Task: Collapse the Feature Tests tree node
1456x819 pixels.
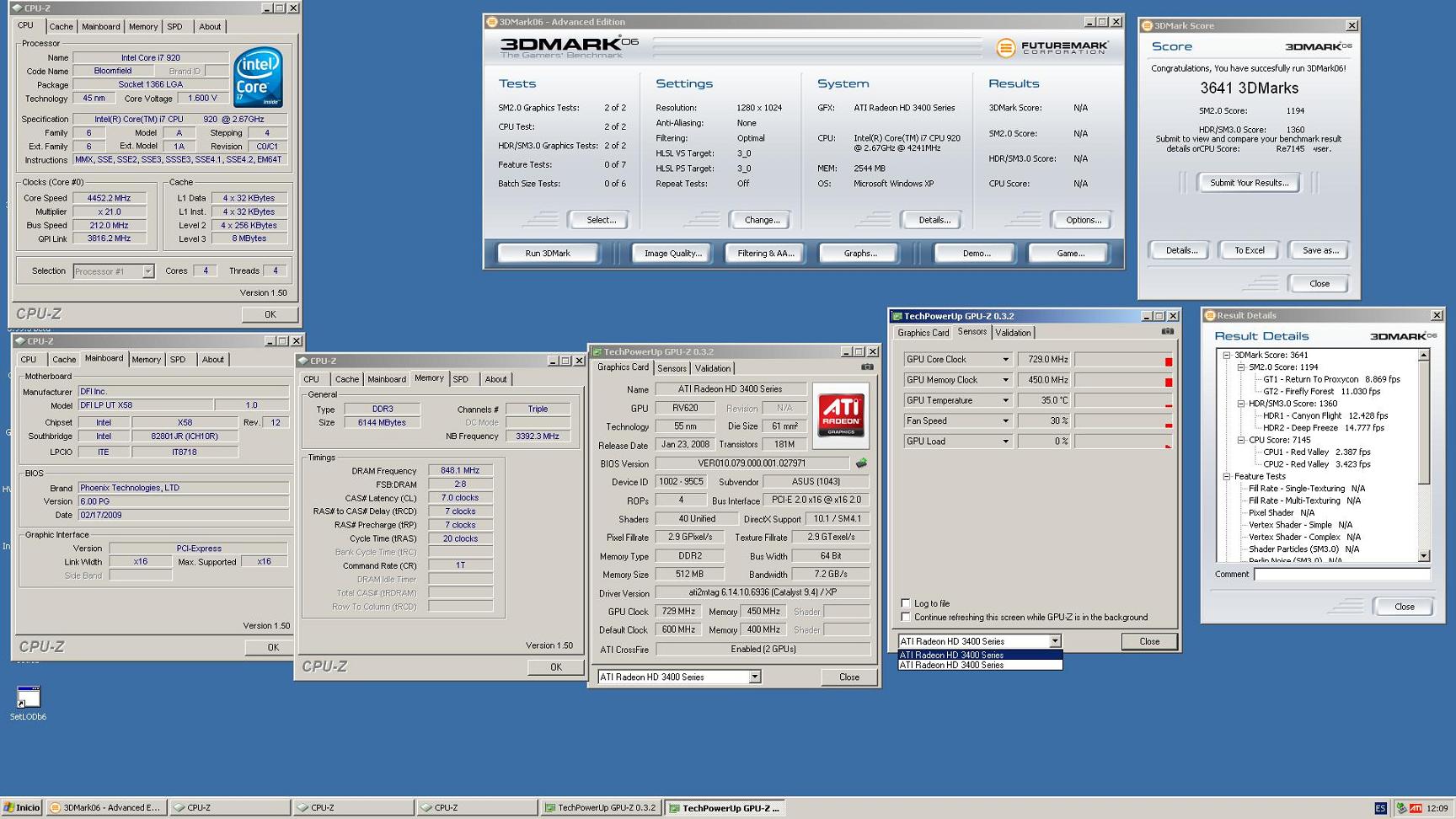Action: 1227,476
